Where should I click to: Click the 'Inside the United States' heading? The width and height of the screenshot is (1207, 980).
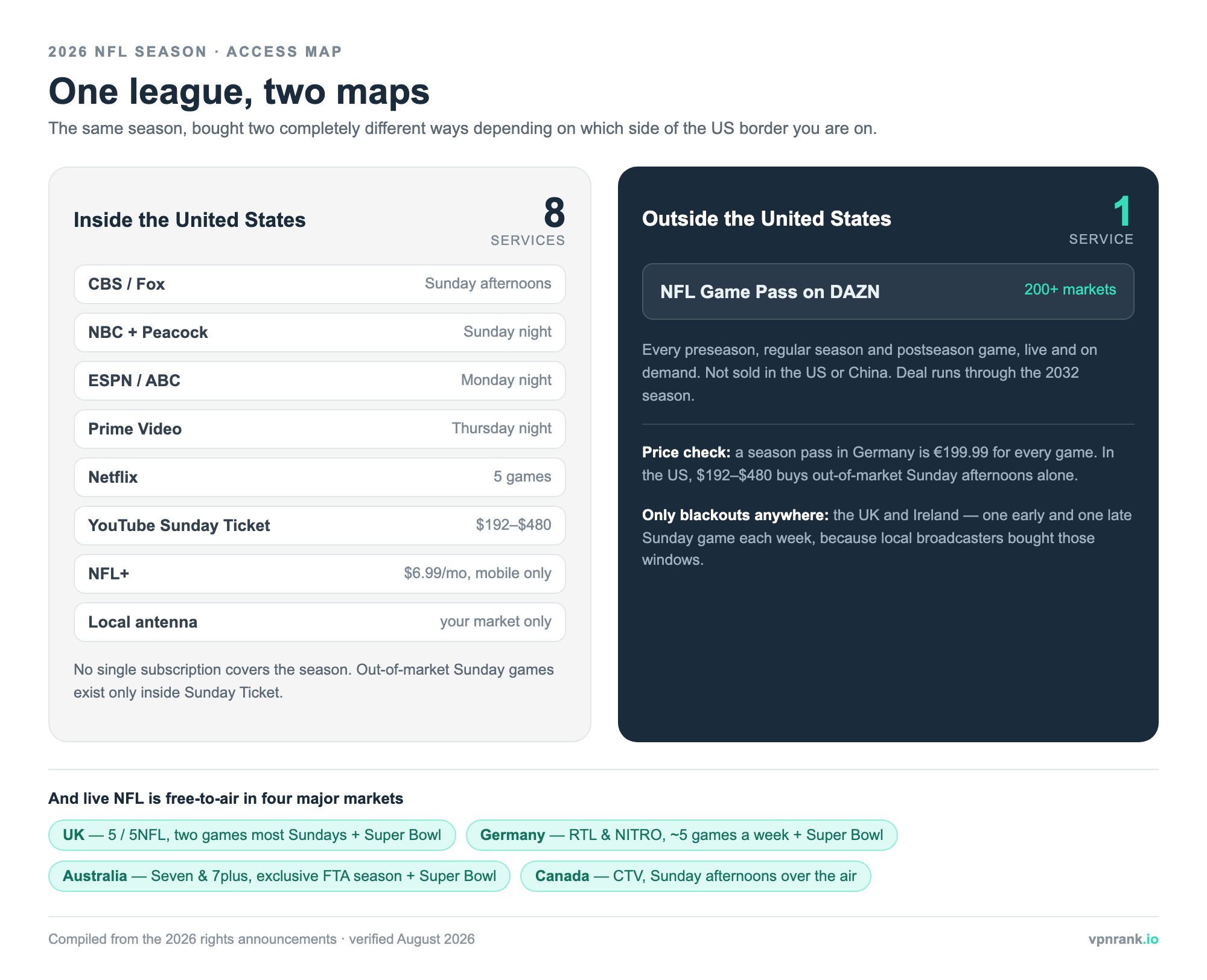click(x=189, y=220)
